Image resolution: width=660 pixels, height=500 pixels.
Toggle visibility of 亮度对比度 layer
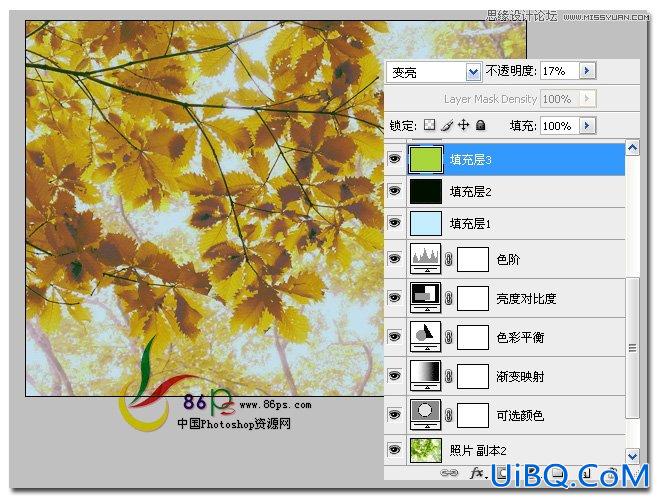pos(394,297)
